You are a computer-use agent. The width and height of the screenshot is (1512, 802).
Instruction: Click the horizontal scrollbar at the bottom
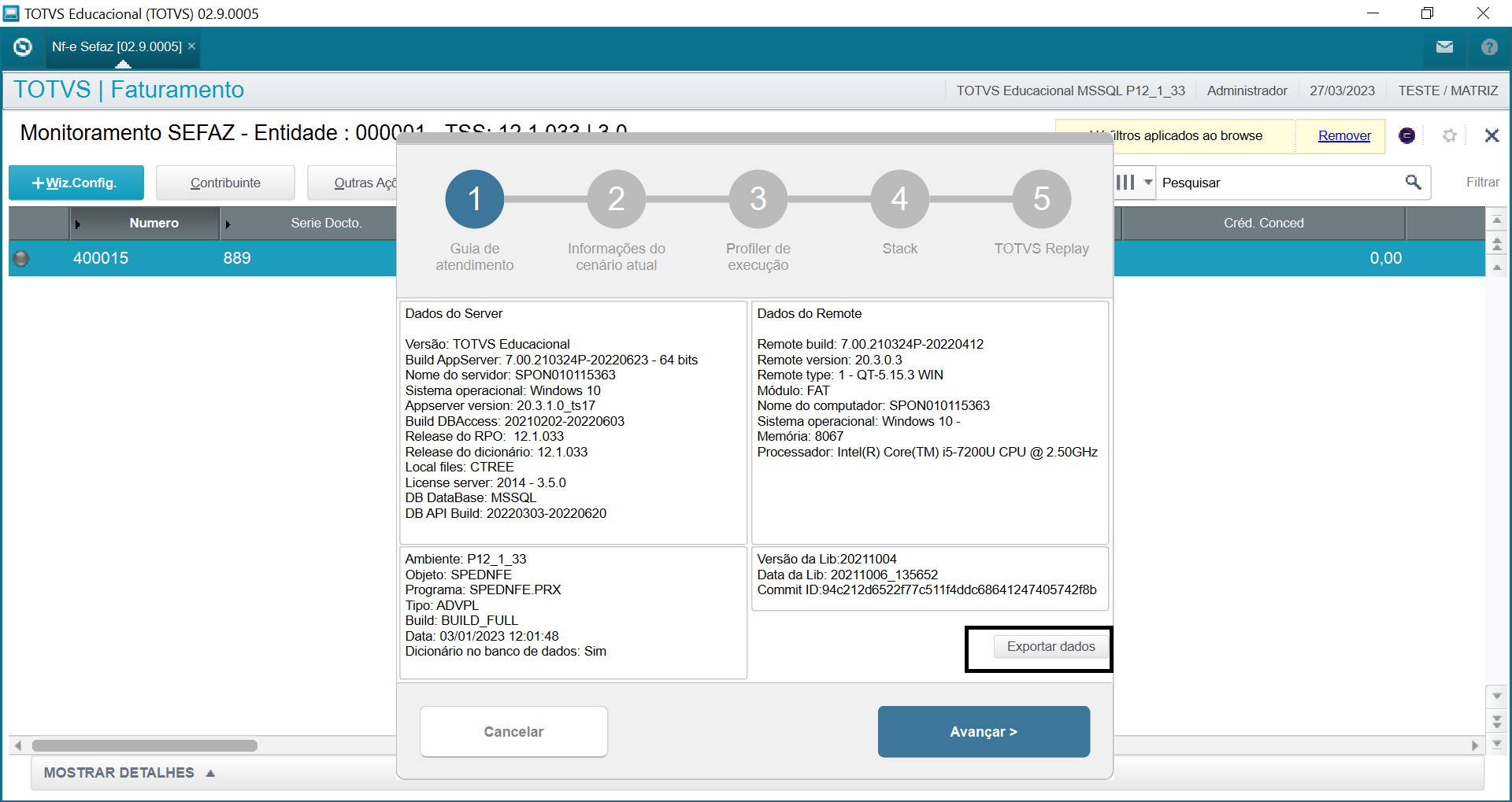pos(146,745)
